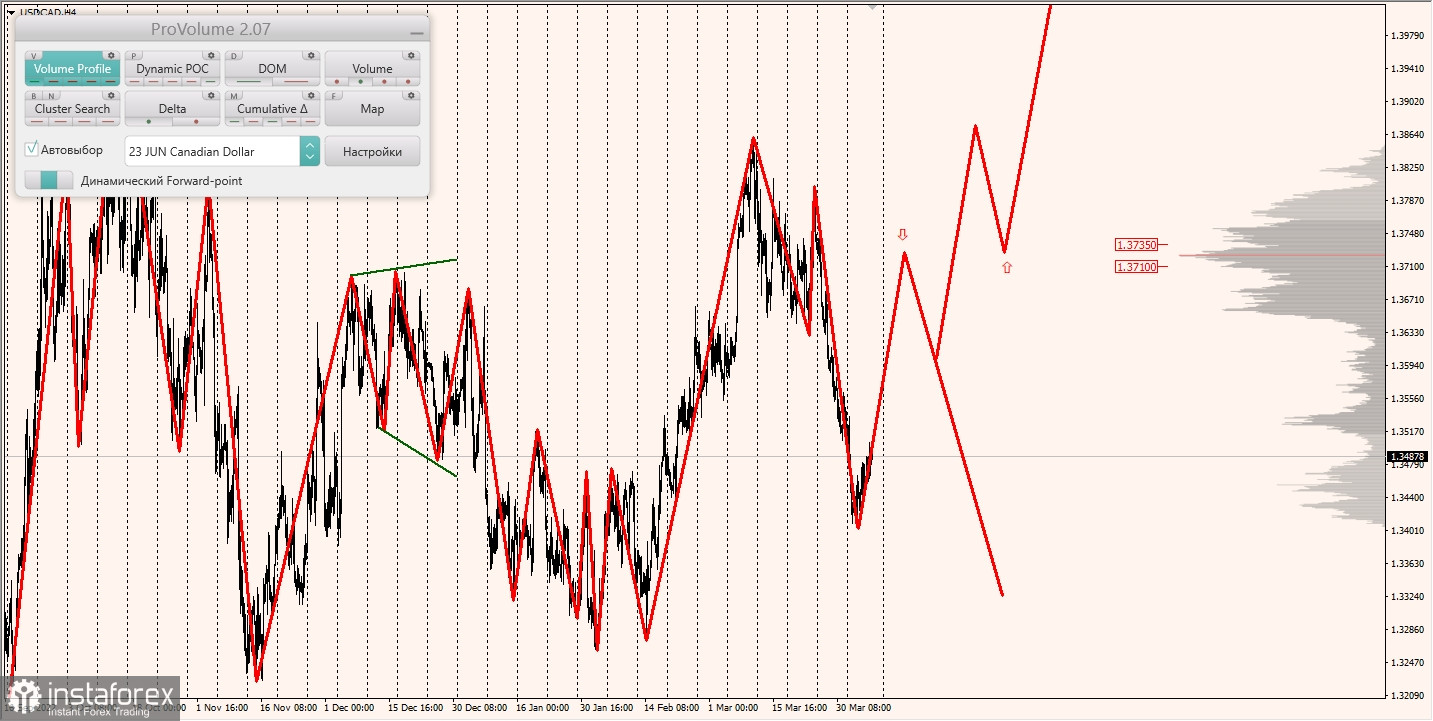Toggle green-line segment under DOM

click(x=249, y=81)
